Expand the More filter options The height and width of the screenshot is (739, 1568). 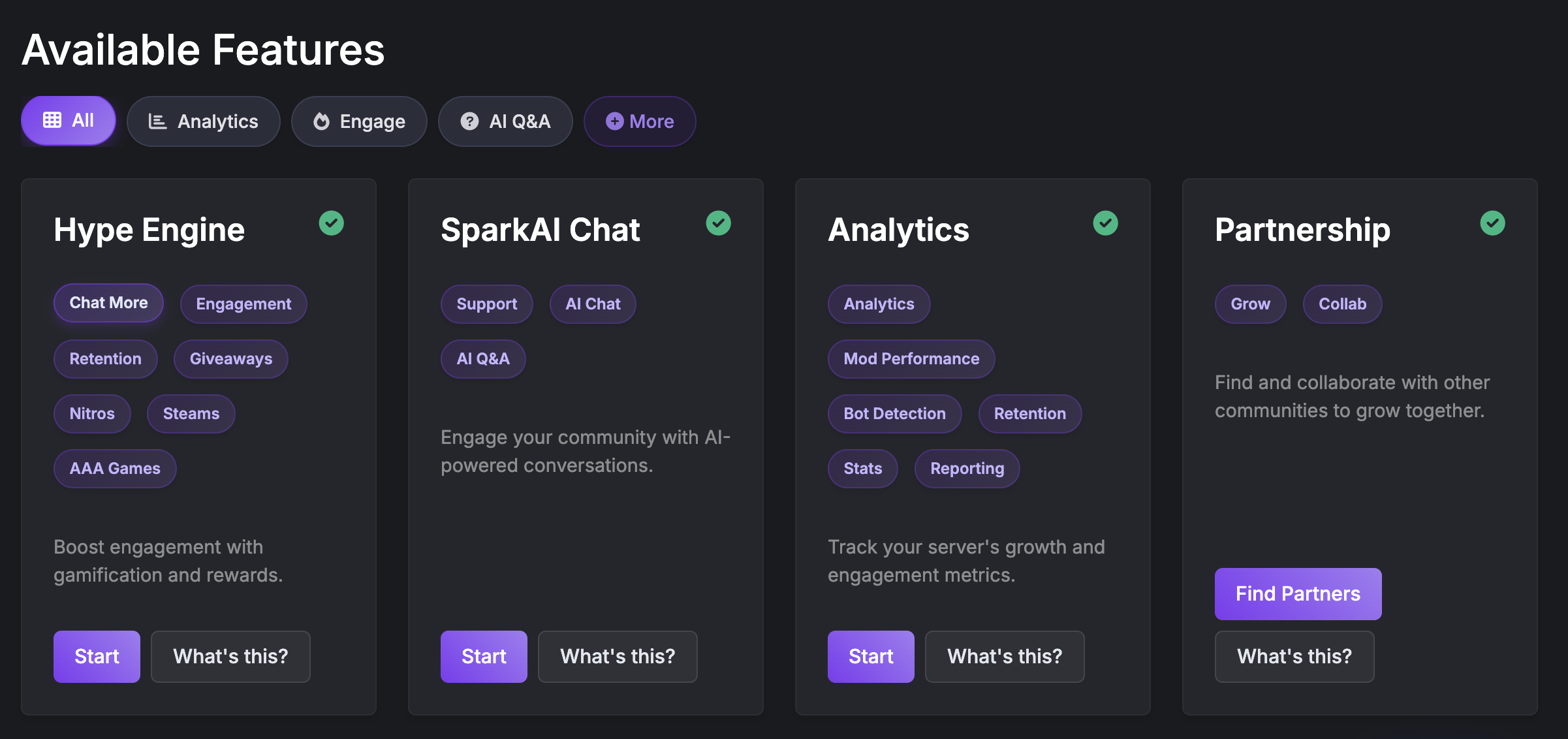(640, 121)
